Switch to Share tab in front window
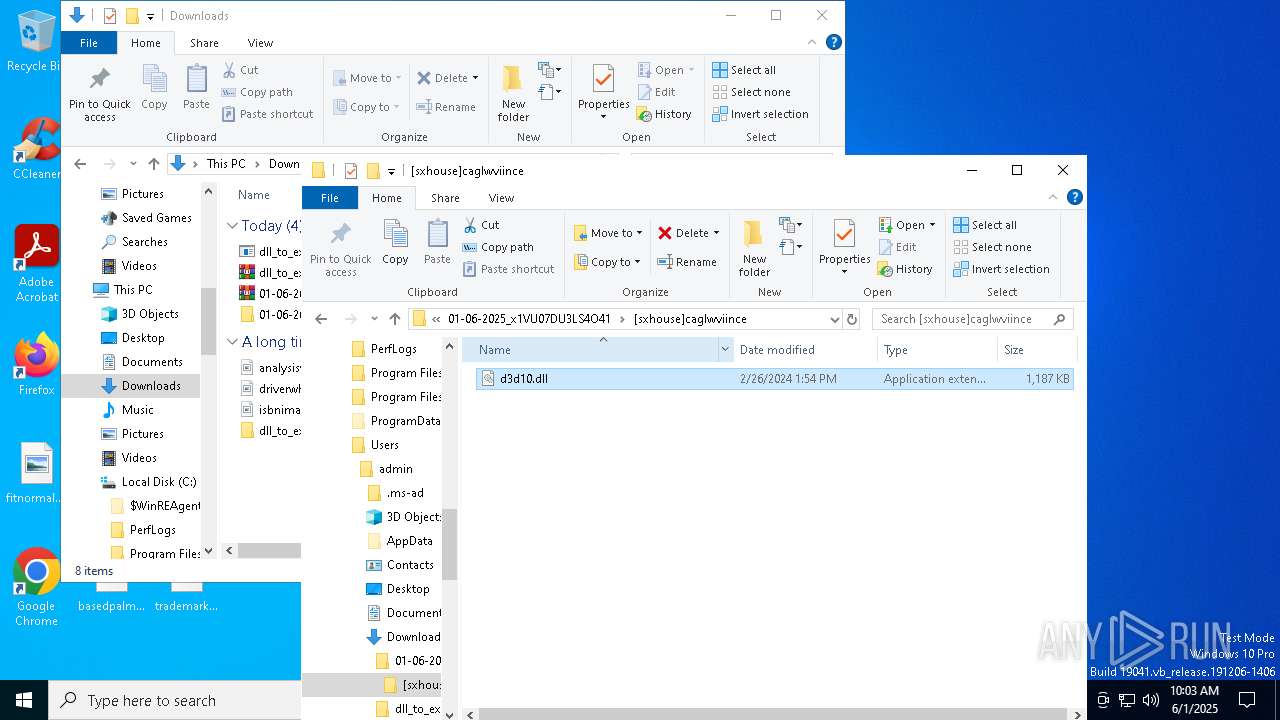Image resolution: width=1280 pixels, height=720 pixels. click(445, 198)
